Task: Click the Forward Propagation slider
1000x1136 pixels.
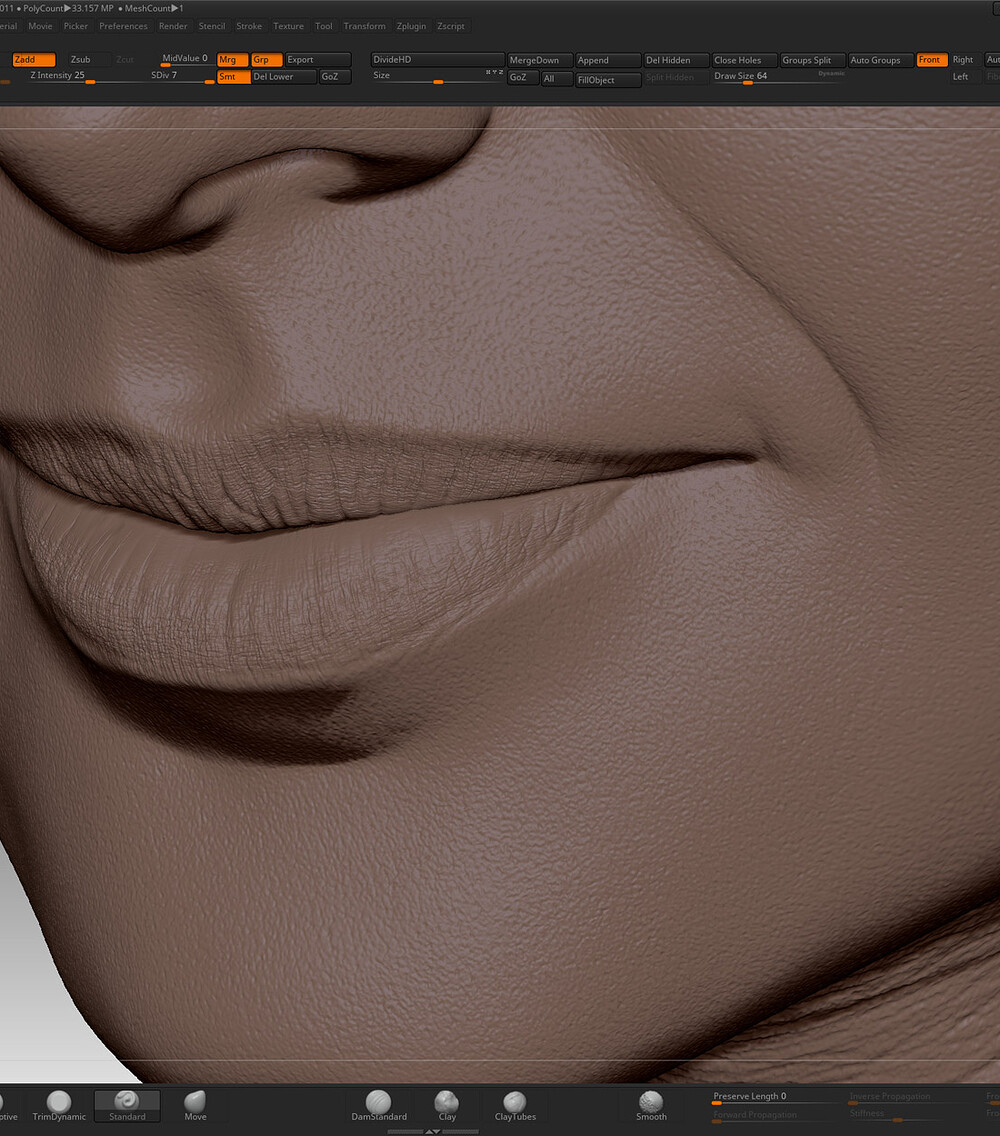Action: pyautogui.click(x=778, y=1116)
